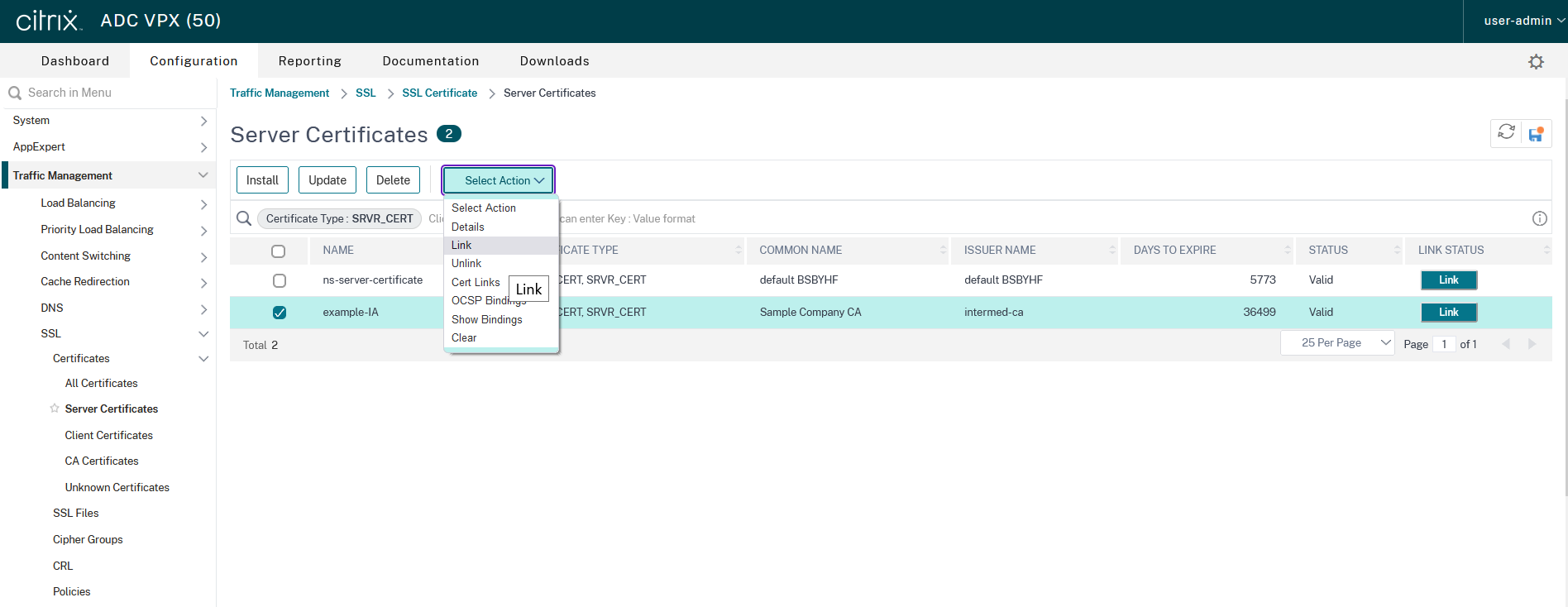Click the next page arrow in pagination

point(1532,344)
